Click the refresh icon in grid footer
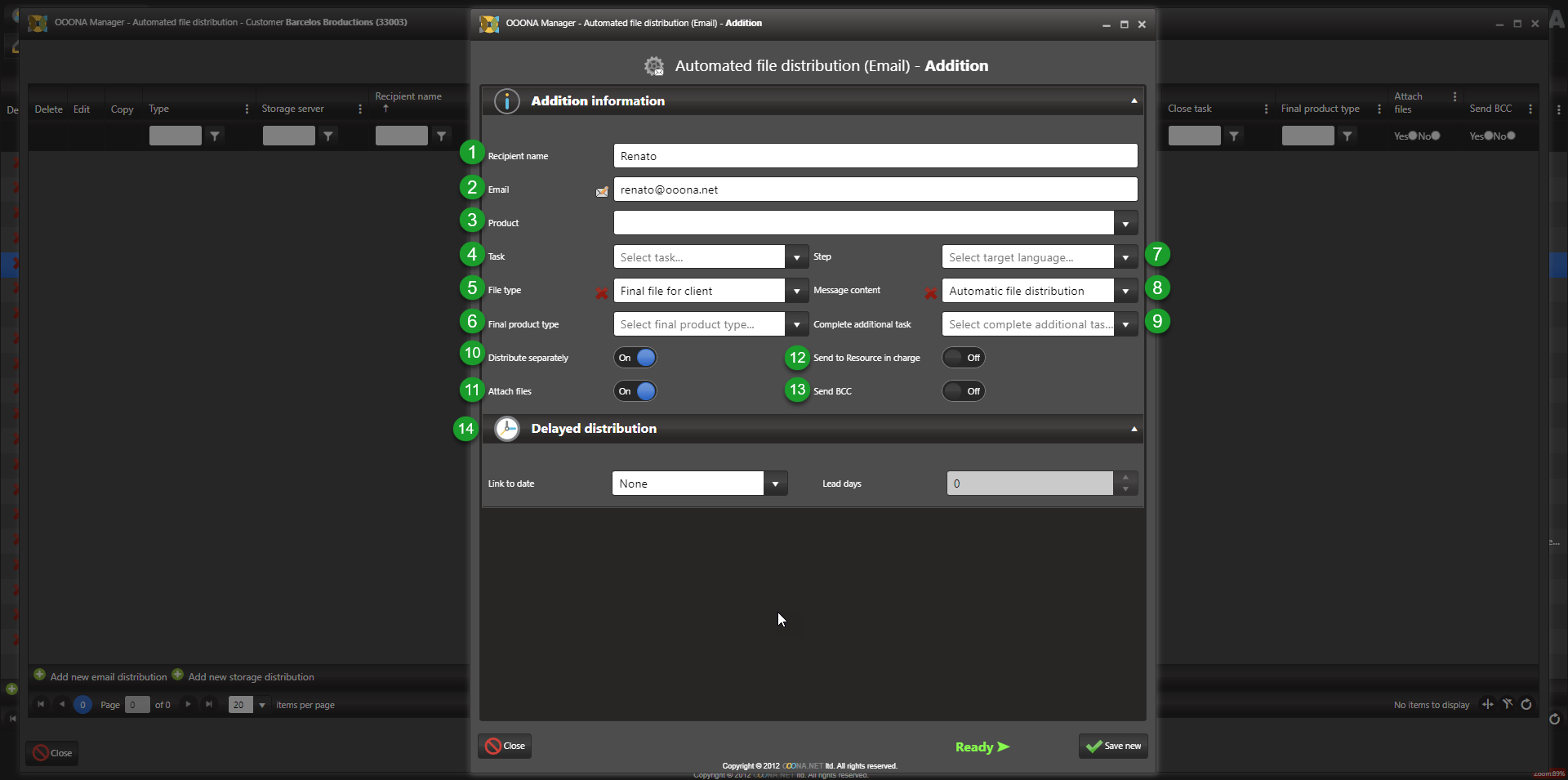1568x780 pixels. click(1526, 704)
